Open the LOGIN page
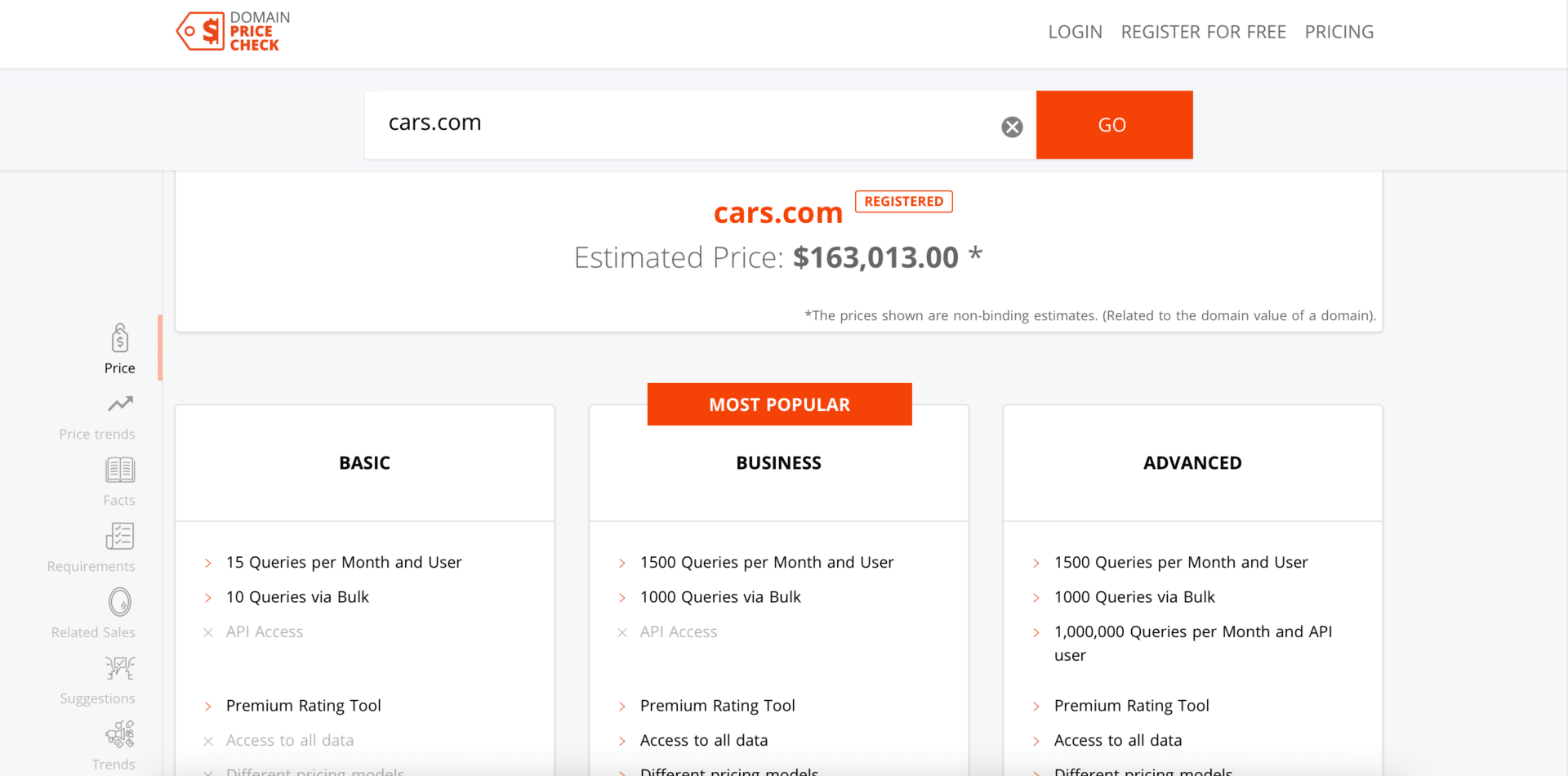Screen dimensions: 1568x776 [x=1075, y=32]
